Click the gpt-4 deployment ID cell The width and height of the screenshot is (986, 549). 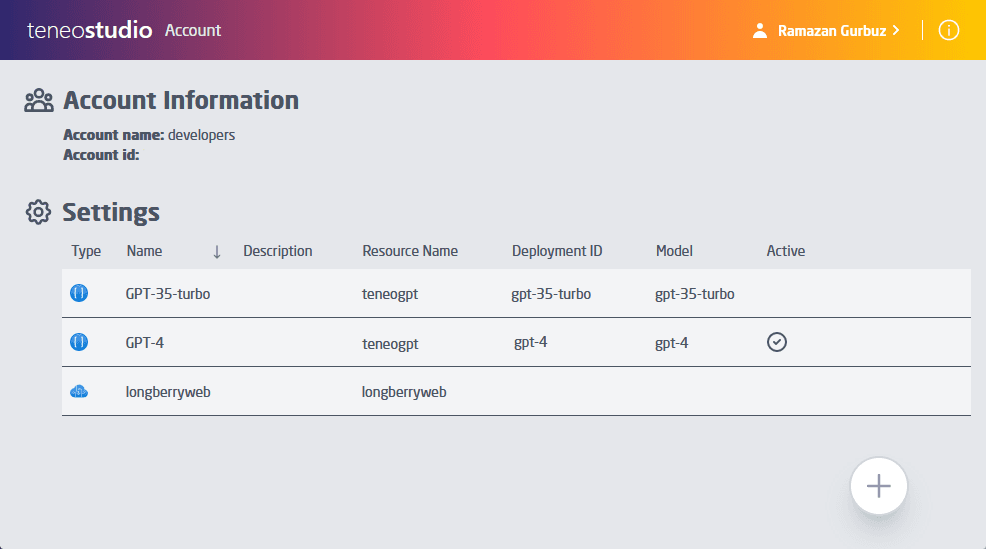click(x=531, y=343)
